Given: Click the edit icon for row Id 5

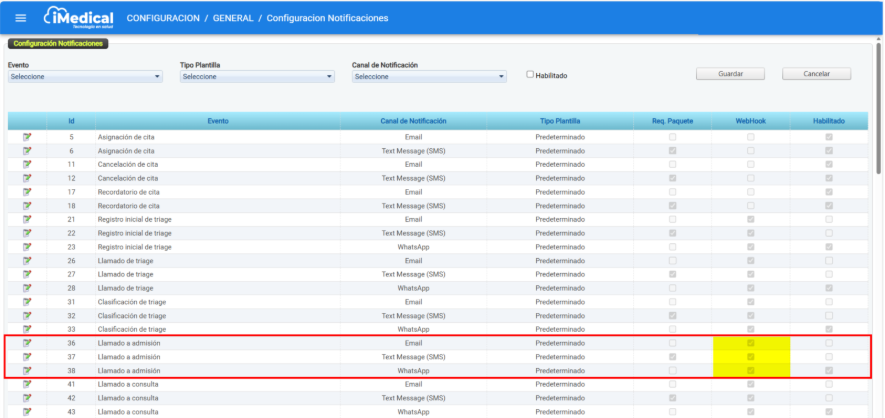Looking at the screenshot, I should click(x=27, y=136).
